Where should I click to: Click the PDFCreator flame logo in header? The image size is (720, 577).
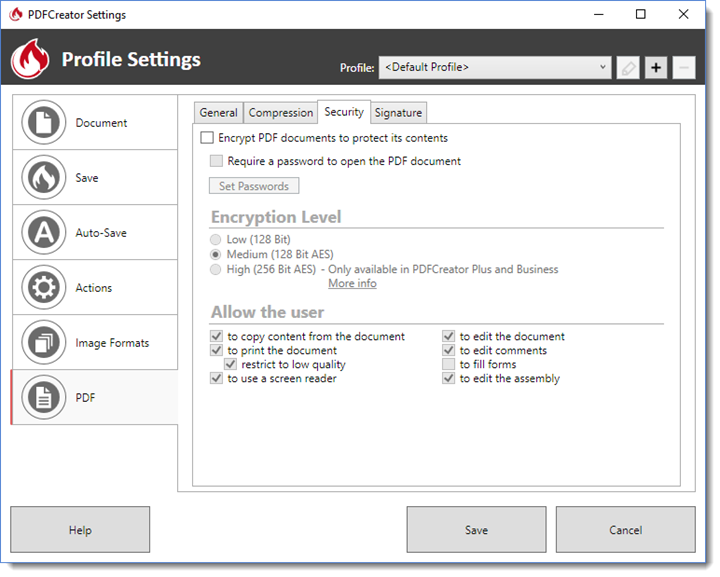[30, 59]
